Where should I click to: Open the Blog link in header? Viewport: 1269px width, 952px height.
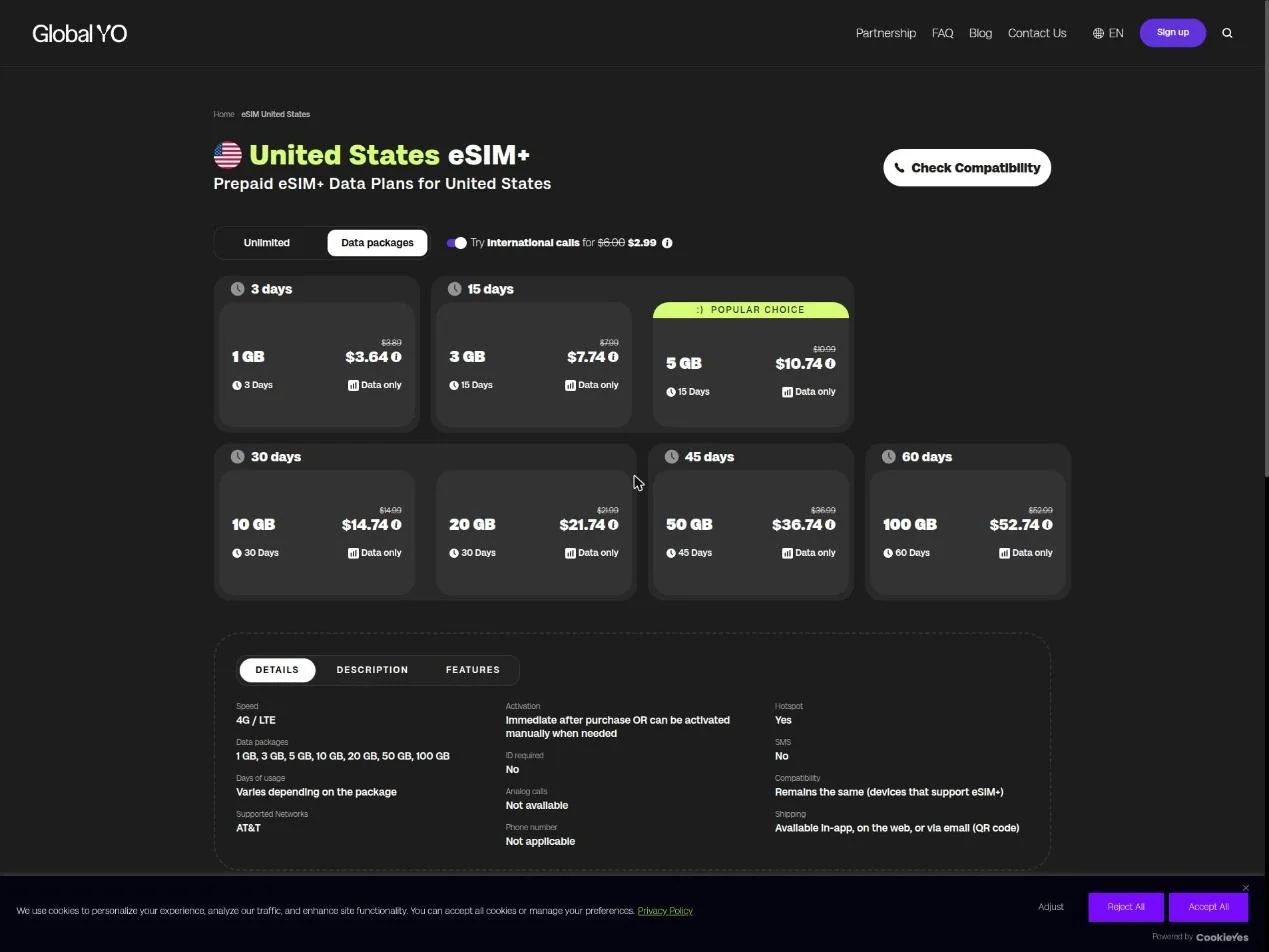[x=980, y=33]
